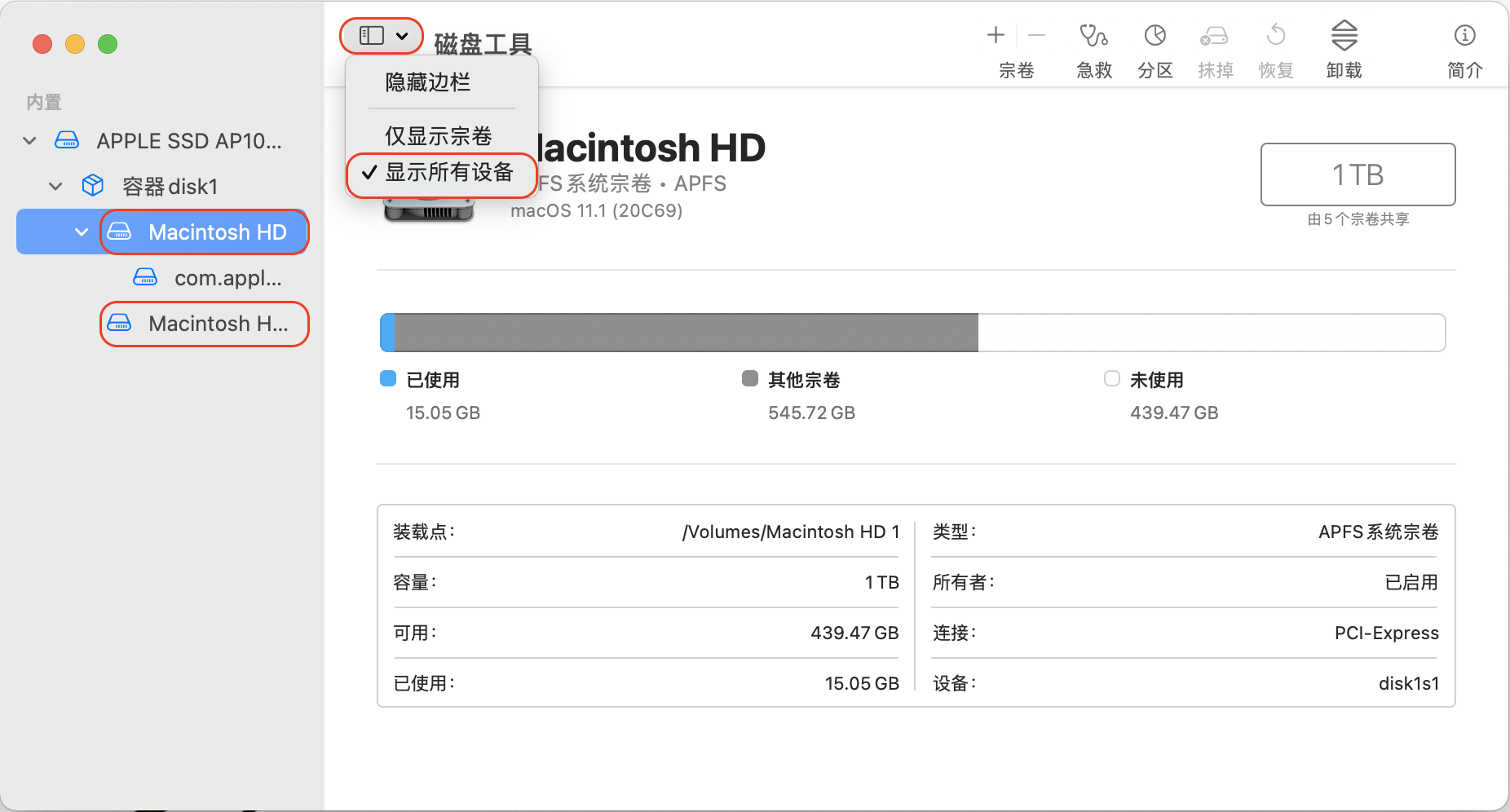Open the Partition (分区) tool

click(x=1155, y=37)
